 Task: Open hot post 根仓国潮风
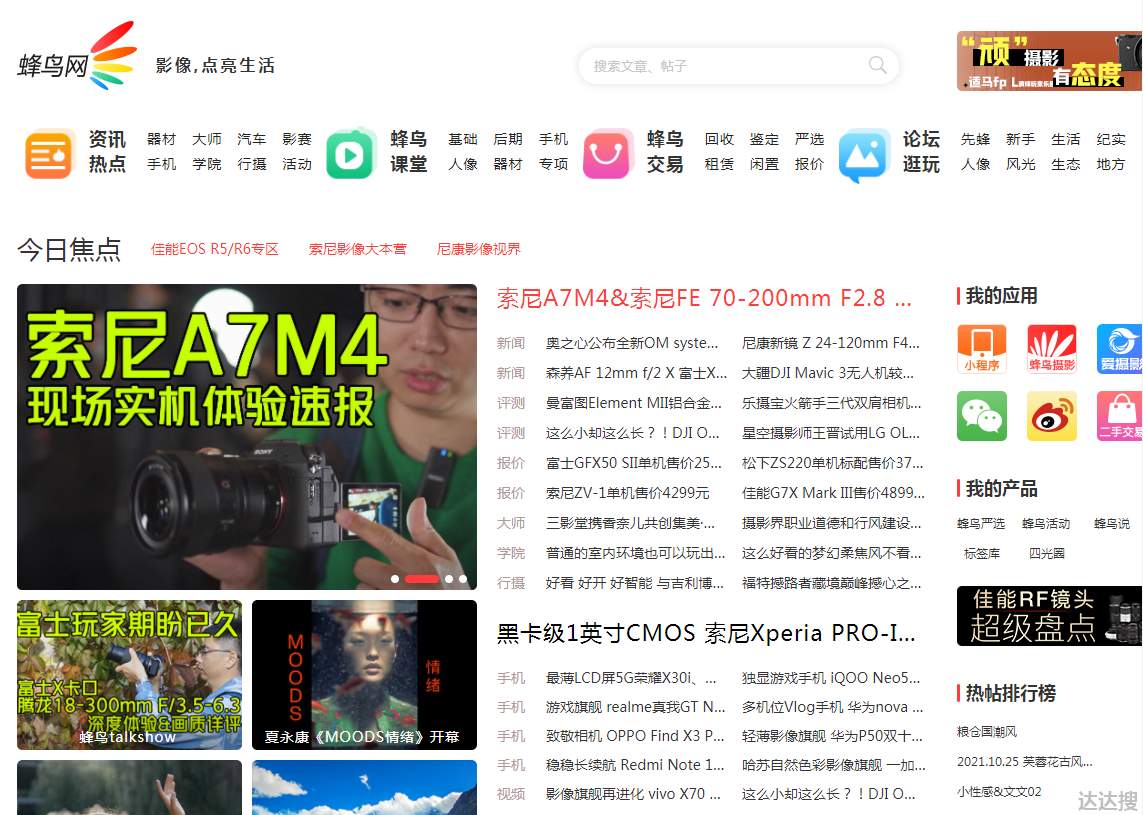point(987,732)
